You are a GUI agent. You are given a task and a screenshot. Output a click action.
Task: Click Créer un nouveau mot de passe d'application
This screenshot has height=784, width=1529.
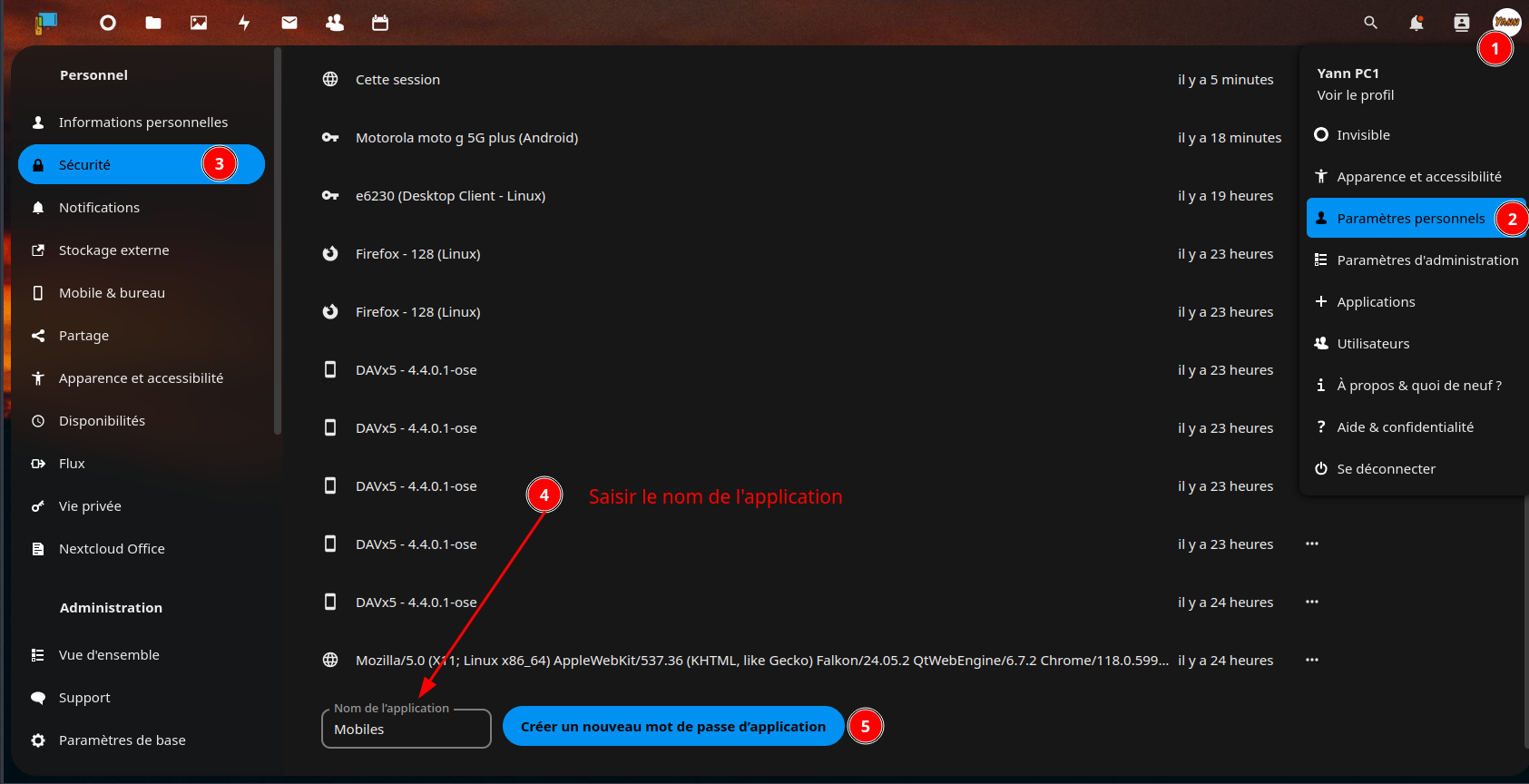tap(672, 727)
